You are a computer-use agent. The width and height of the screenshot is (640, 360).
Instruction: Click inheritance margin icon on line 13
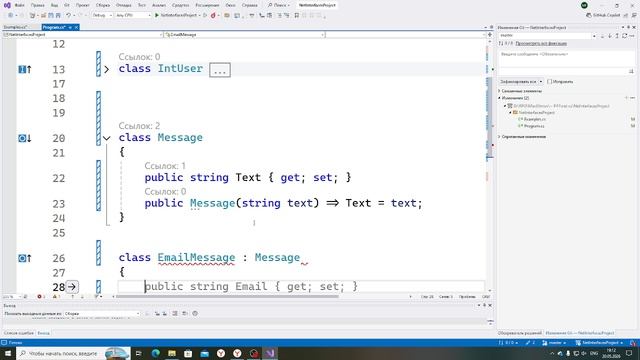point(24,69)
